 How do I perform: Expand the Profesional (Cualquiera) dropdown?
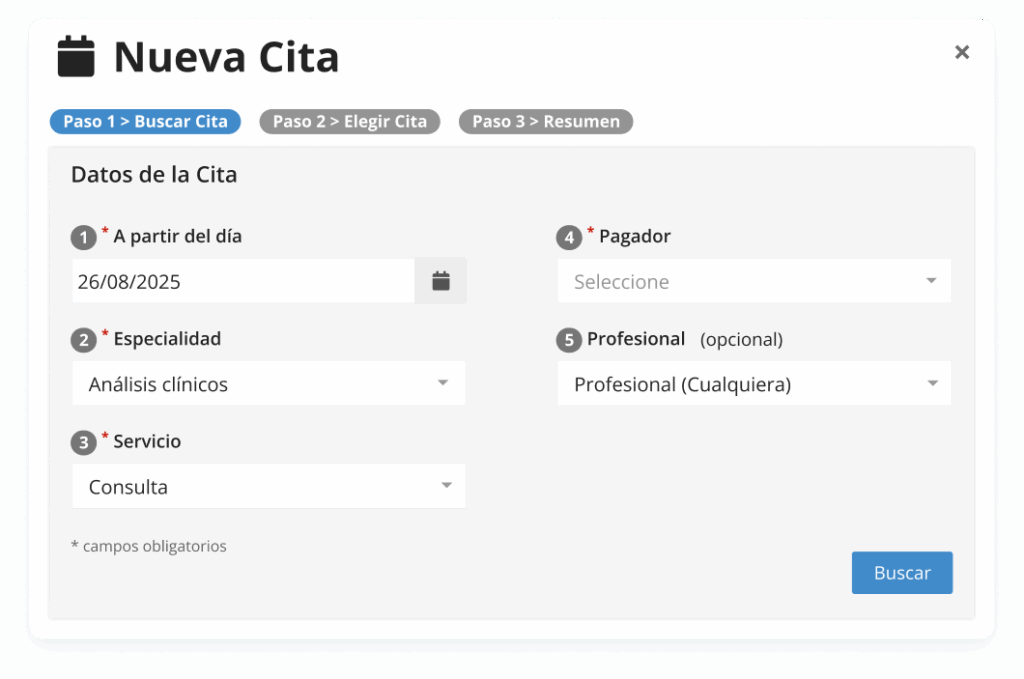tap(753, 384)
